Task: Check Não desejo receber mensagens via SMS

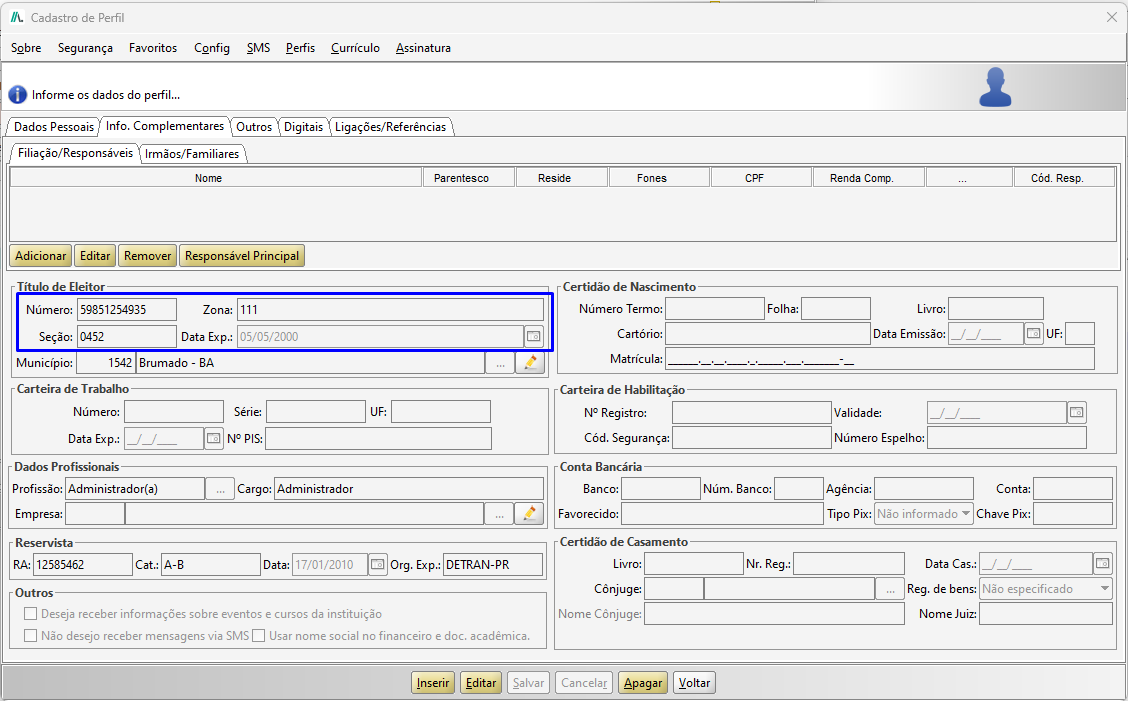Action: [30, 636]
